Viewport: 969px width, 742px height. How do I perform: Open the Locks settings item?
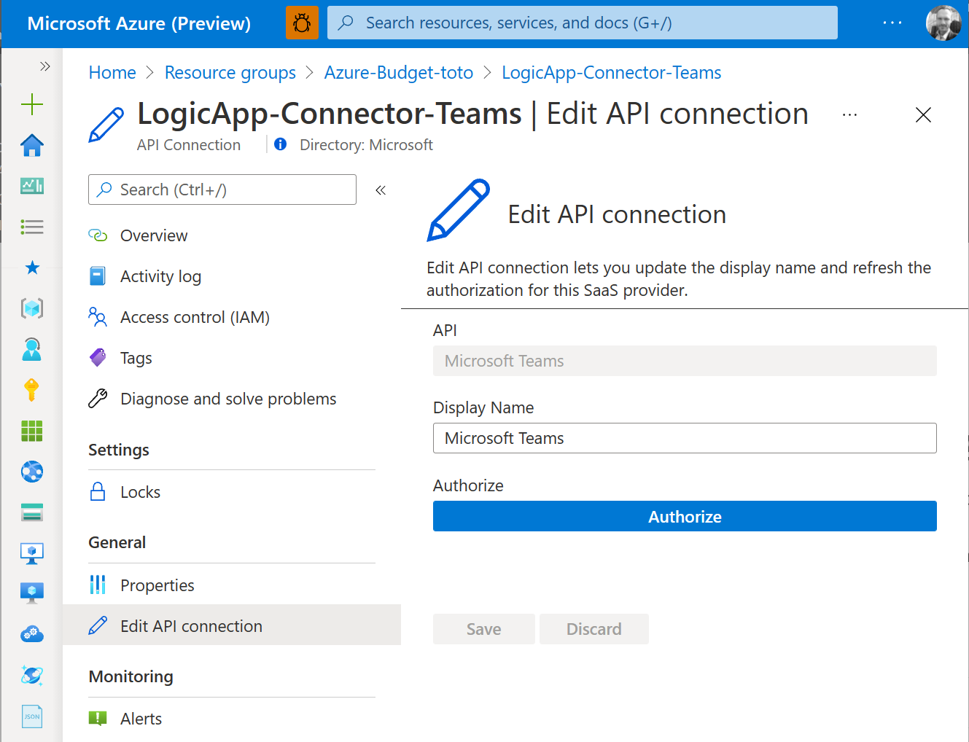(232, 492)
